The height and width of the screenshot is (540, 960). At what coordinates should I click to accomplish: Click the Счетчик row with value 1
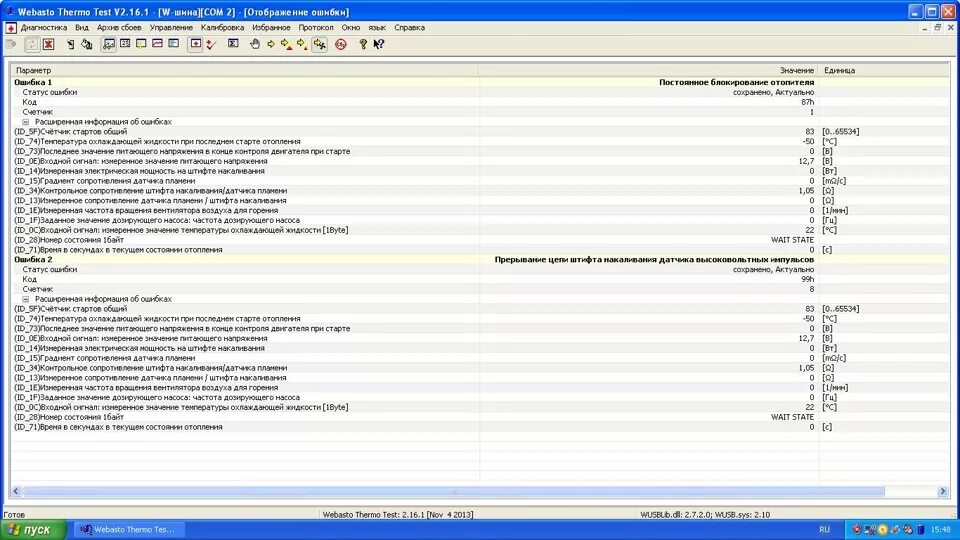[x=481, y=112]
